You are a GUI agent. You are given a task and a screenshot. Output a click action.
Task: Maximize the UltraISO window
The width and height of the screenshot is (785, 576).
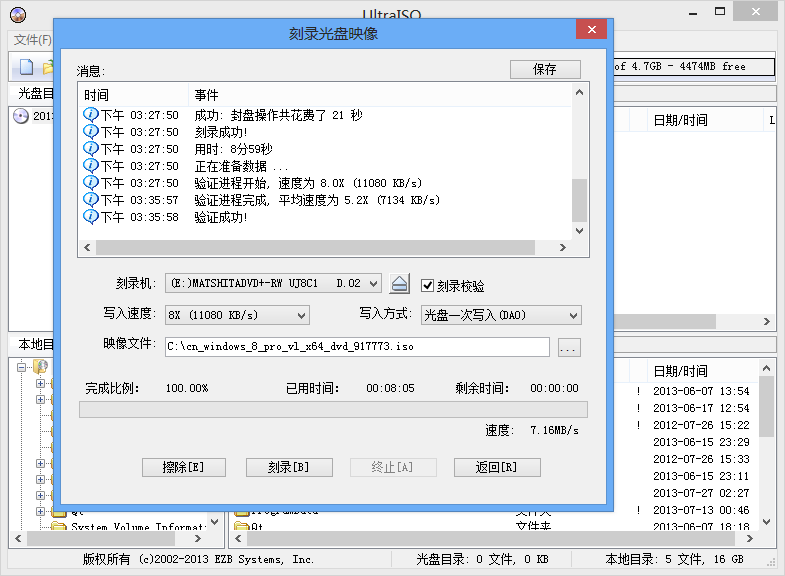(720, 12)
